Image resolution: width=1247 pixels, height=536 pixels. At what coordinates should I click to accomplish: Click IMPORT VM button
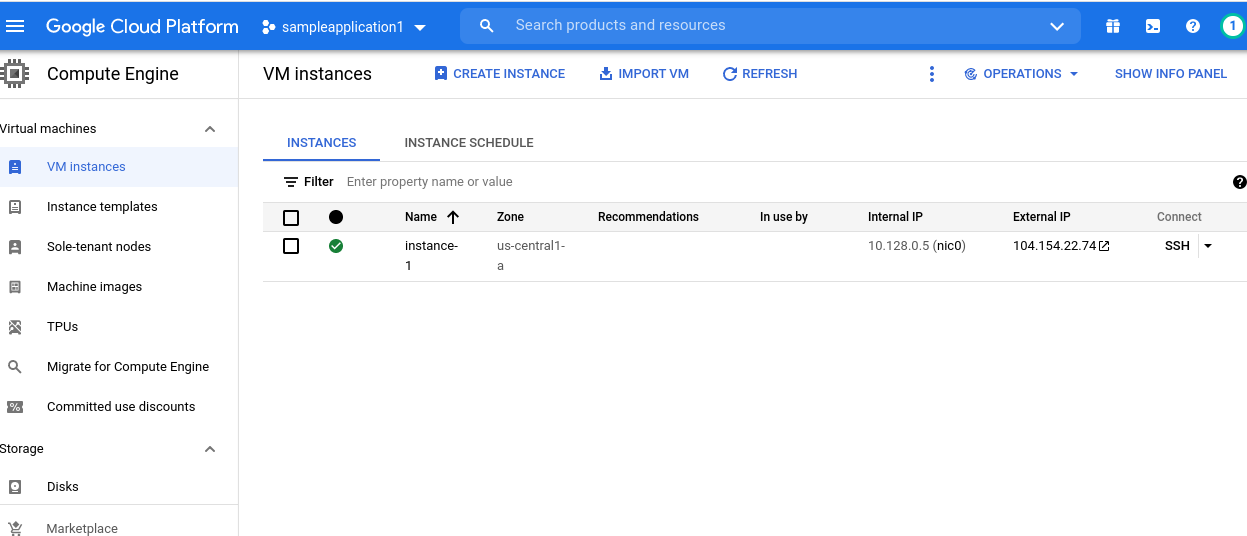(644, 74)
